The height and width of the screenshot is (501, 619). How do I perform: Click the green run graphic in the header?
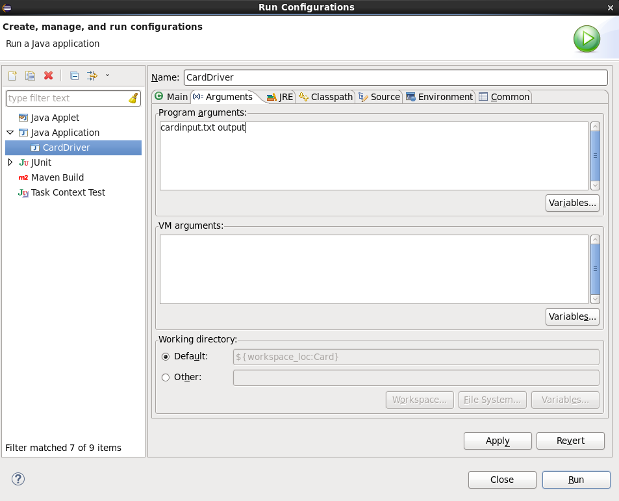[587, 39]
